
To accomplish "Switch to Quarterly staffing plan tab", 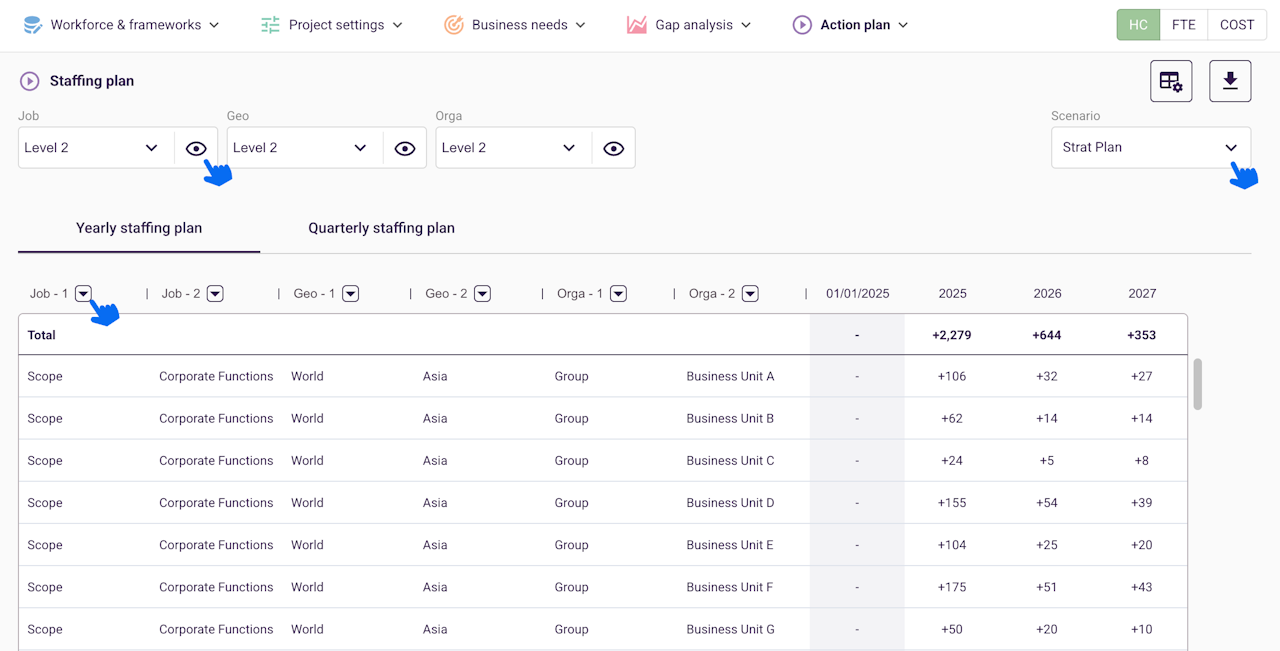I will pos(381,228).
